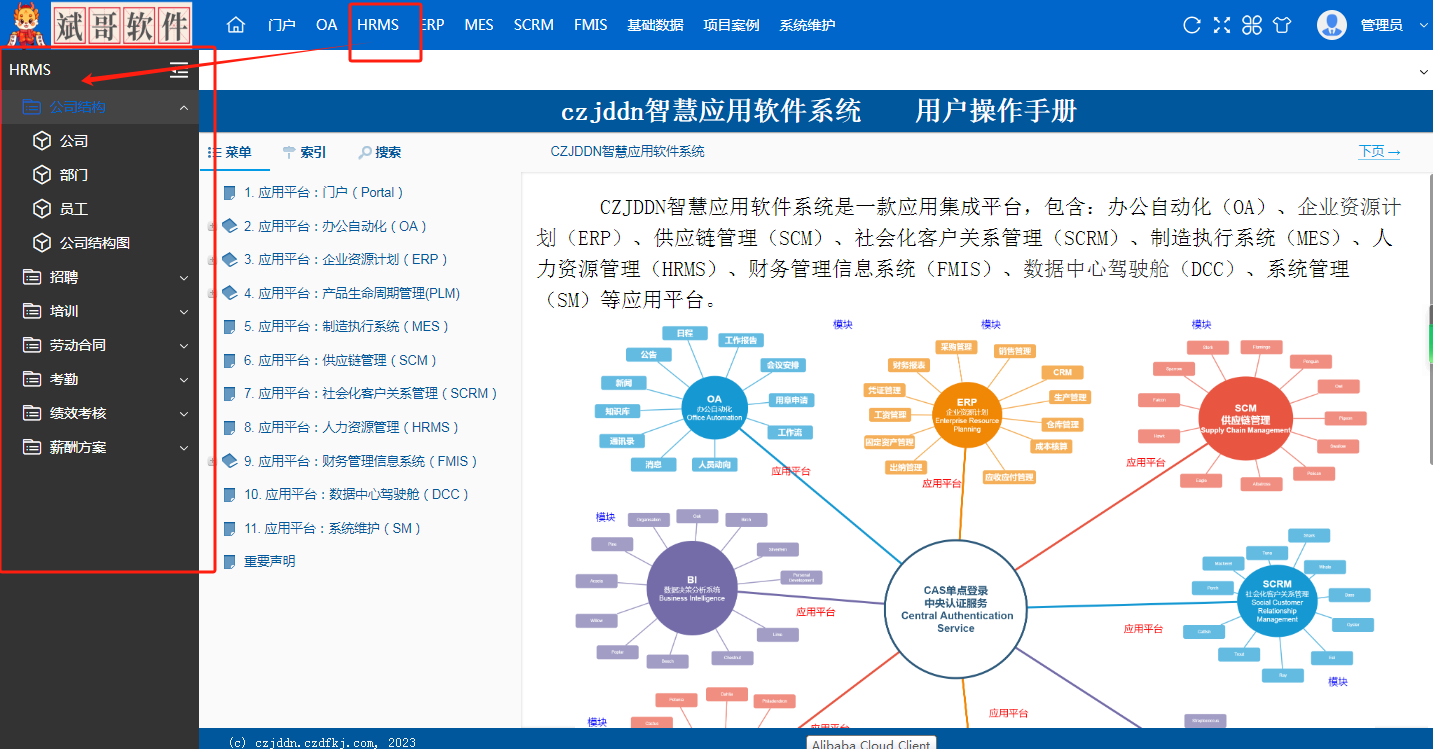The width and height of the screenshot is (1433, 749).
Task: Click the cube icon beside 公司结构图
Action: click(42, 243)
